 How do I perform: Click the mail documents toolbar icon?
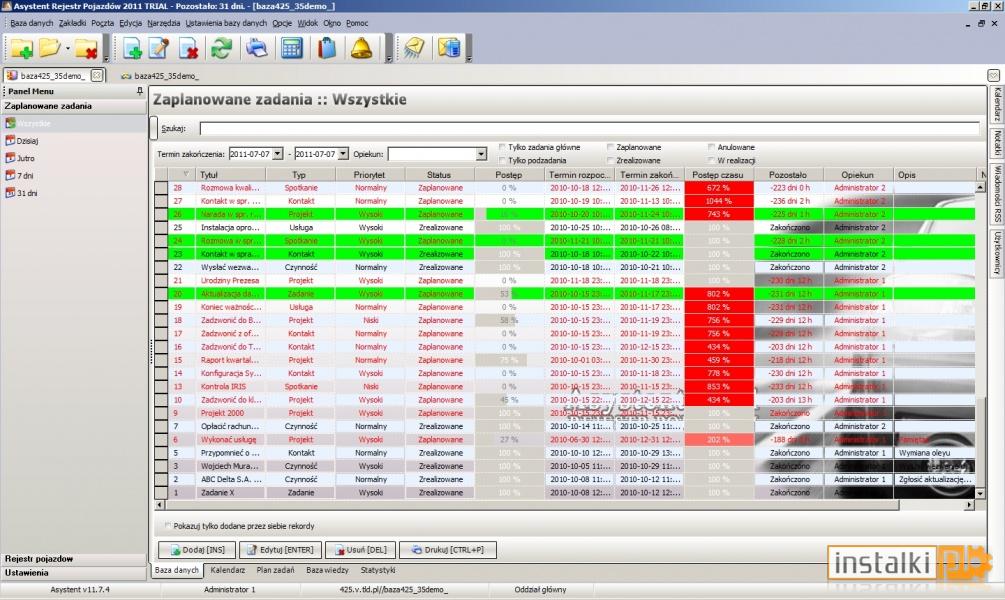coord(449,48)
